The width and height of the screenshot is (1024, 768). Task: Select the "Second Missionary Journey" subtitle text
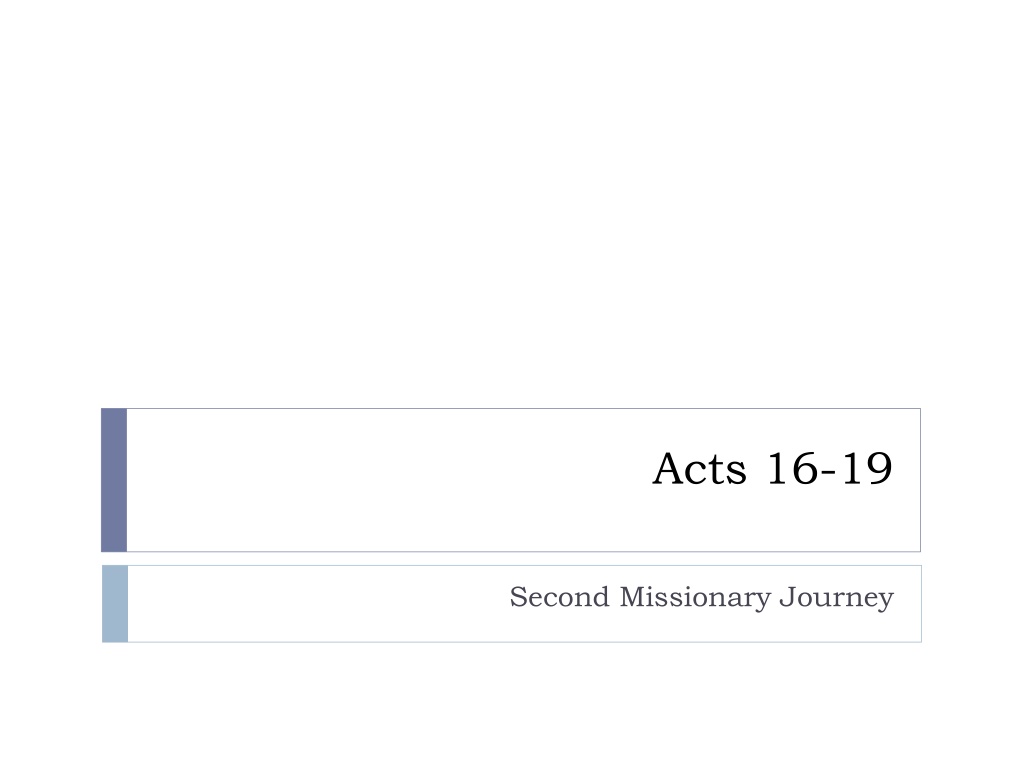click(x=701, y=598)
